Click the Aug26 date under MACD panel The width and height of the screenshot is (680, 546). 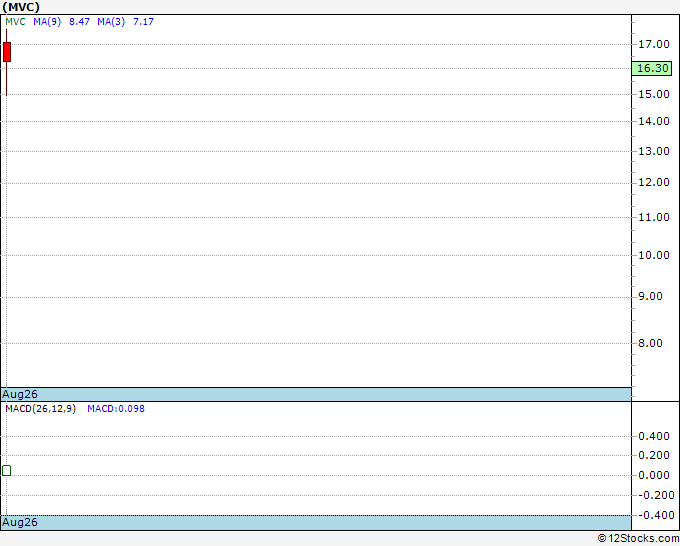click(20, 522)
